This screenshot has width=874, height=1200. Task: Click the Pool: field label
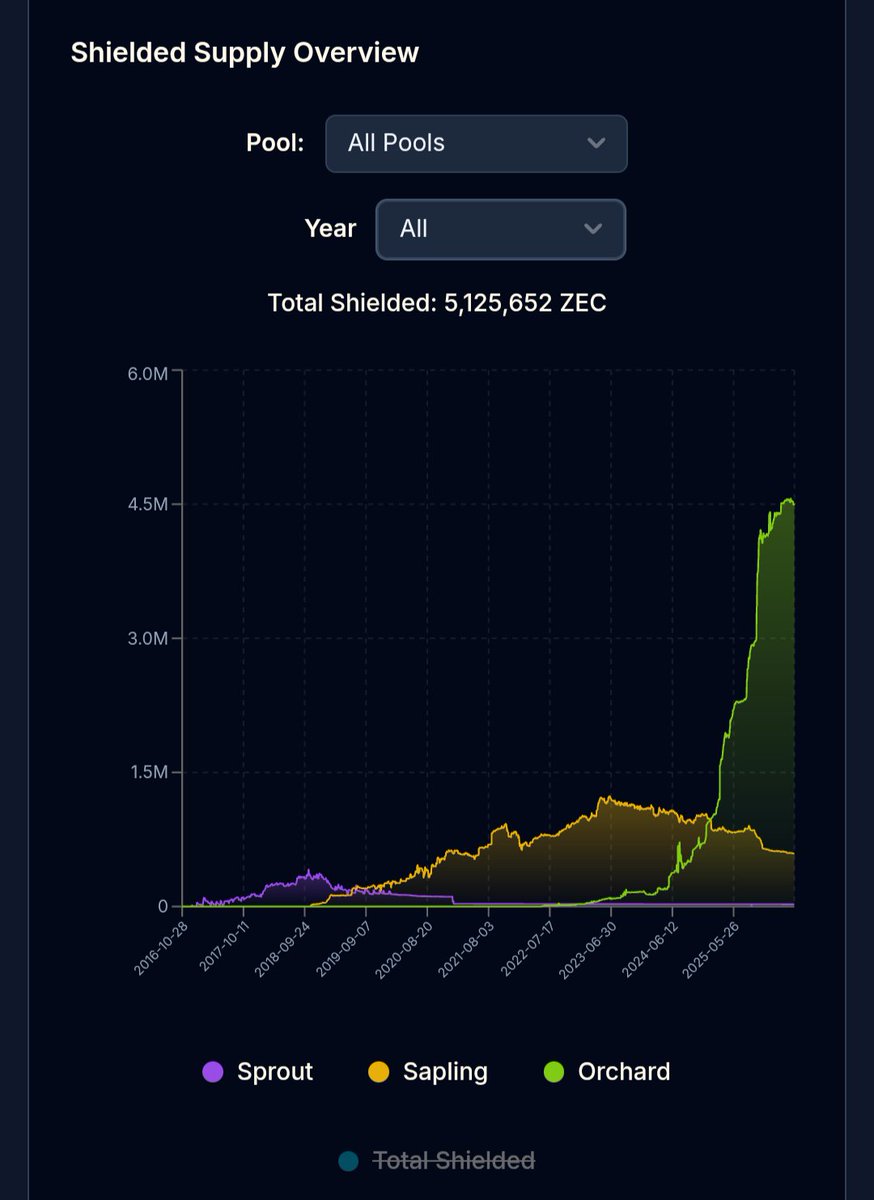pos(275,143)
